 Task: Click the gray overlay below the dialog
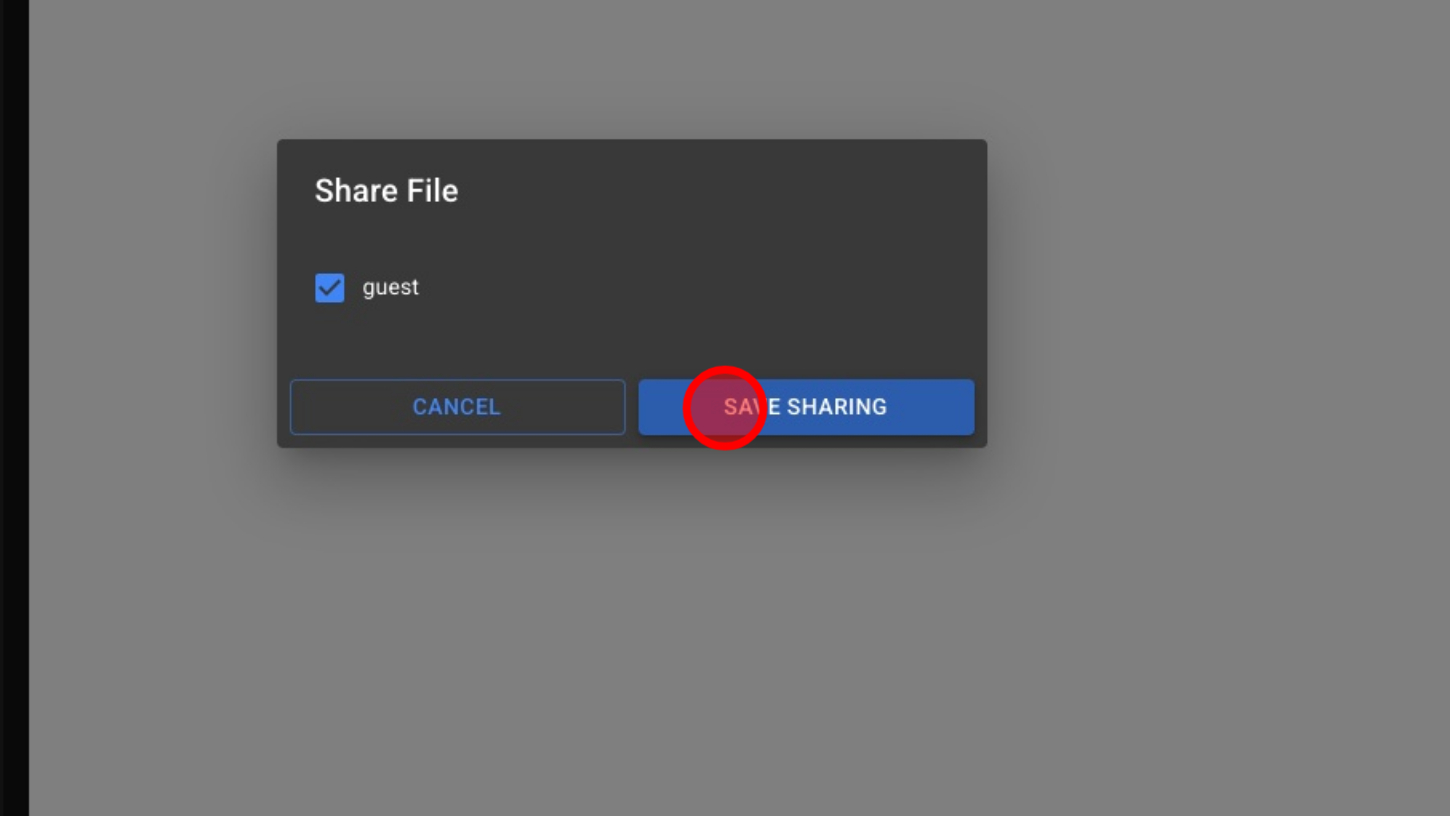tap(632, 620)
